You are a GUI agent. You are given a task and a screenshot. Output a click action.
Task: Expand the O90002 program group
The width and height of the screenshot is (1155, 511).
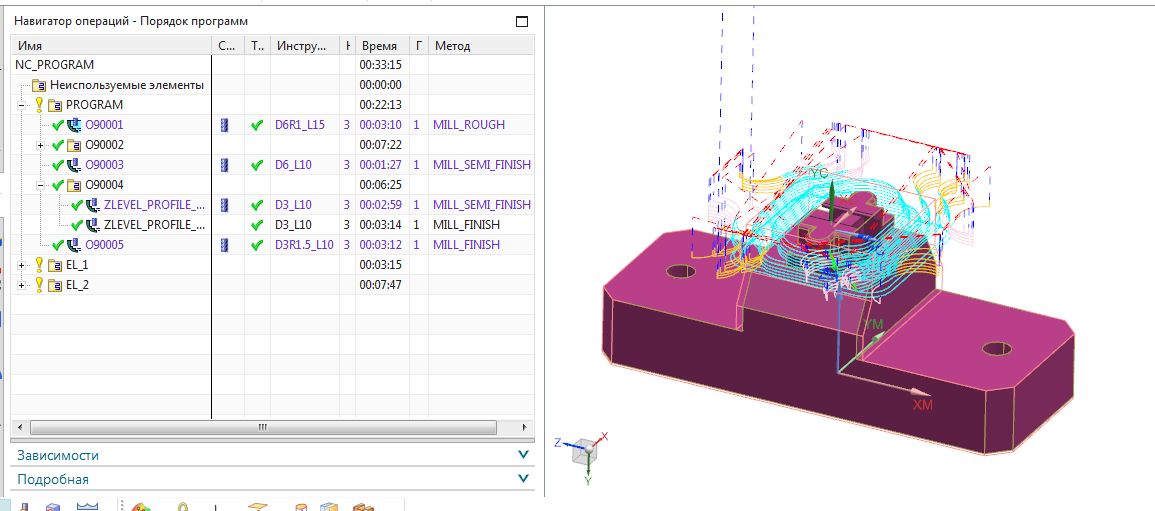pyautogui.click(x=42, y=145)
